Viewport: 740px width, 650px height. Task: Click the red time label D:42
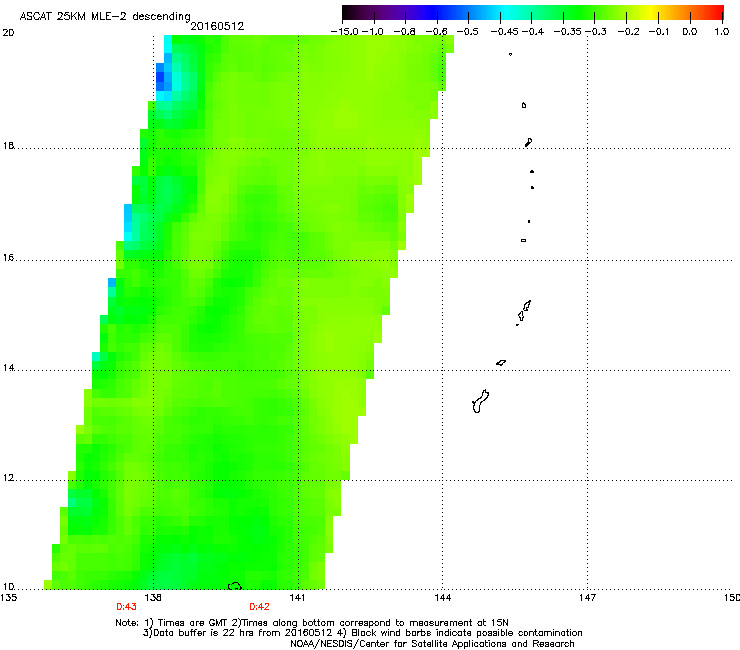pos(259,607)
